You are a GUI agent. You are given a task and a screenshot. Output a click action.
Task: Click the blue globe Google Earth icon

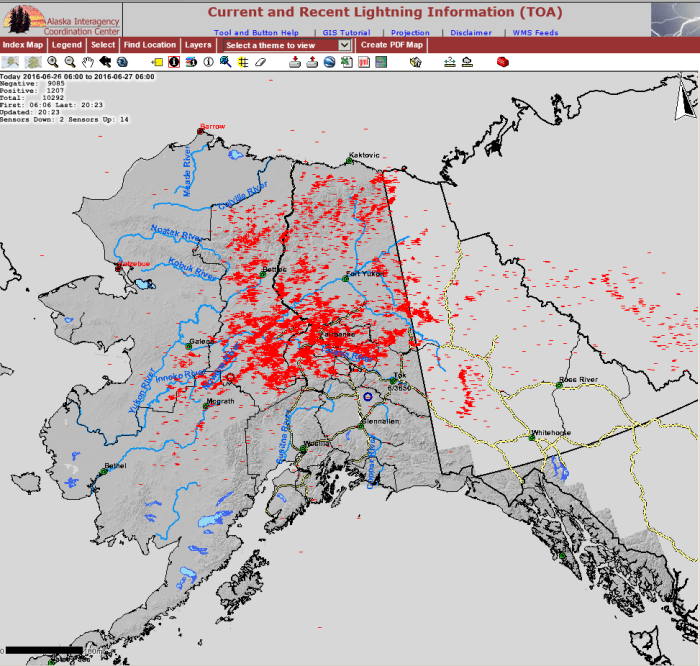pos(329,62)
